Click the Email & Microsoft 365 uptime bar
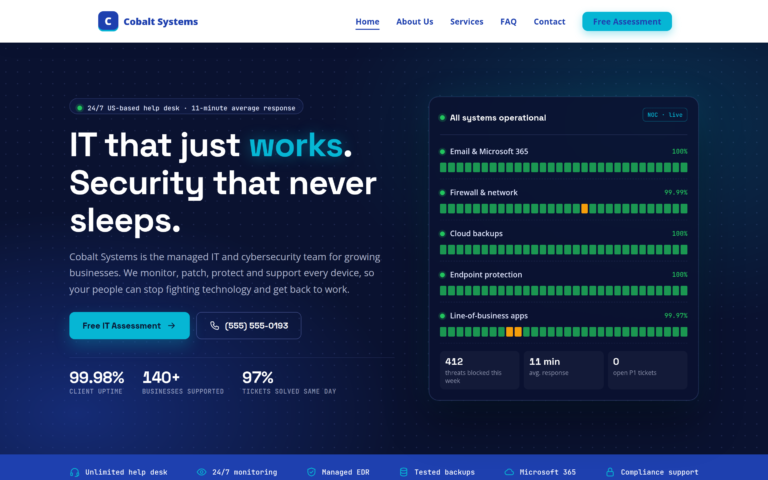The height and width of the screenshot is (480, 768). tap(563, 168)
